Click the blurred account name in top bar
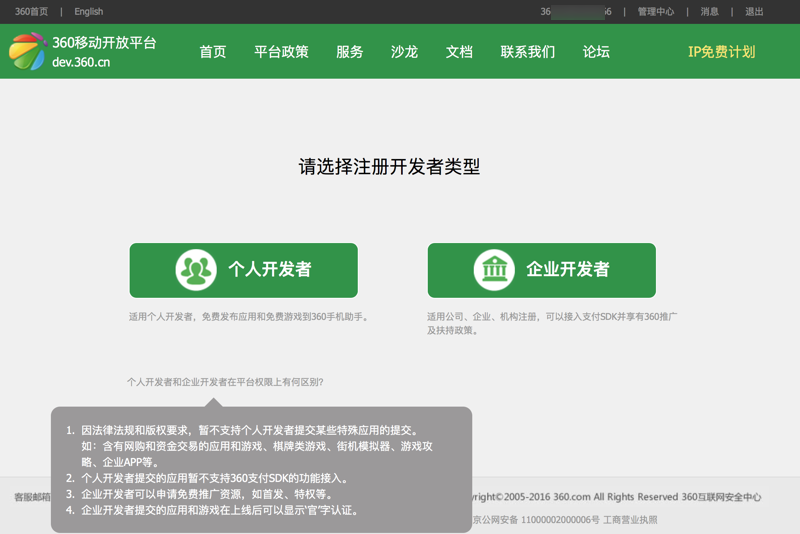 click(576, 11)
